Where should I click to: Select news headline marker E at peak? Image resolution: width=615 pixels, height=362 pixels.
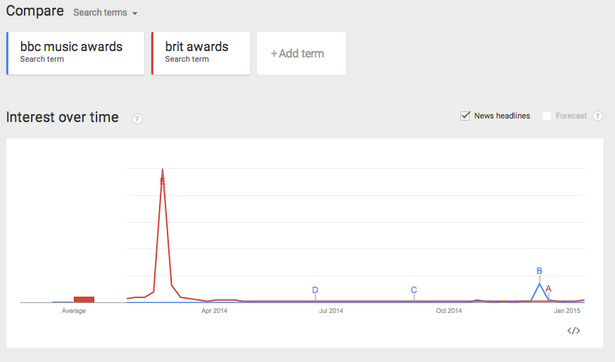[x=162, y=181]
